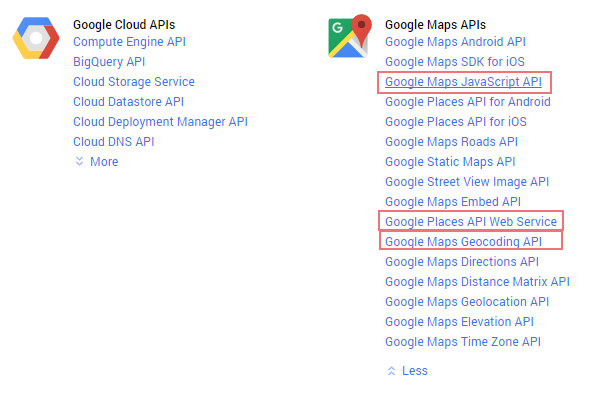
Task: Open Google Maps Time Zone API
Action: [462, 342]
